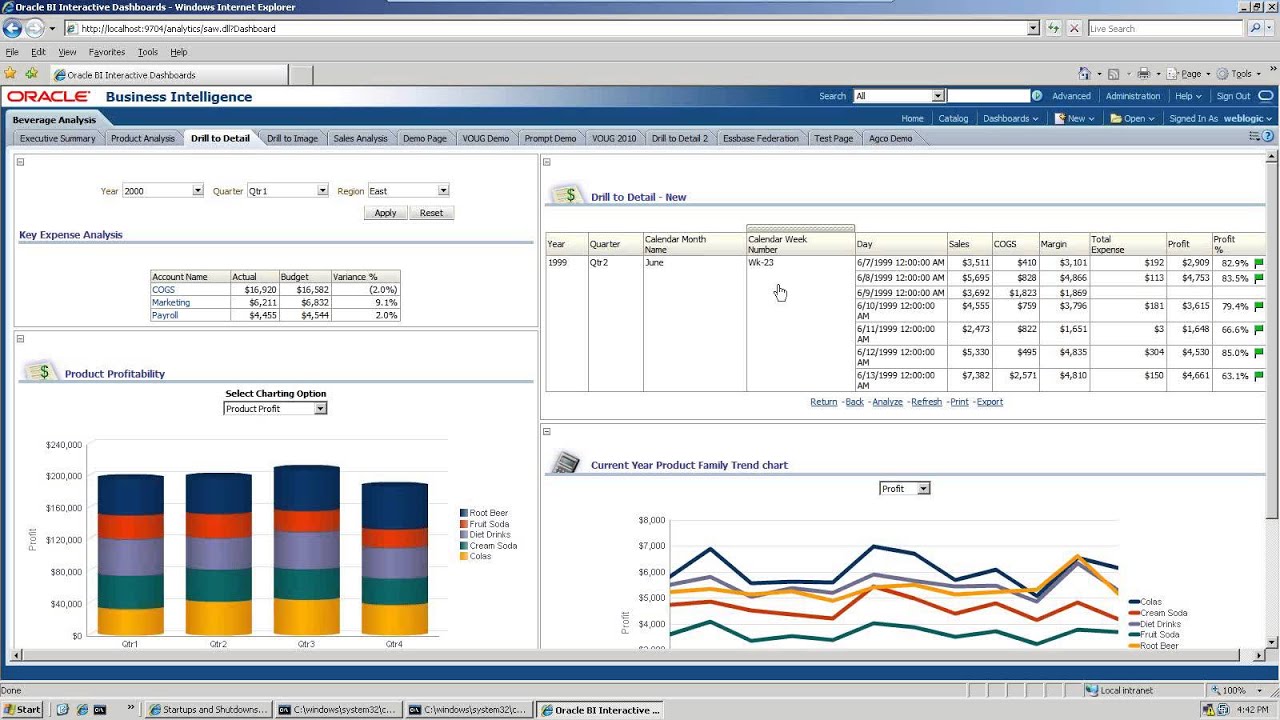The image size is (1280, 720).
Task: Click the Sign Out link
Action: pyautogui.click(x=1233, y=96)
